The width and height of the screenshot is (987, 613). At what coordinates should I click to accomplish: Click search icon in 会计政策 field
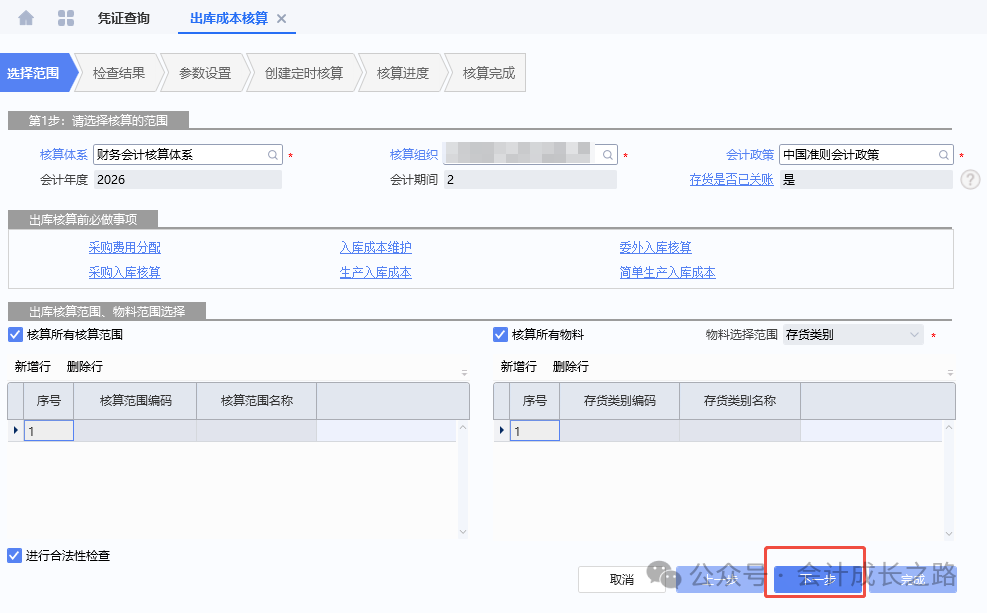943,155
